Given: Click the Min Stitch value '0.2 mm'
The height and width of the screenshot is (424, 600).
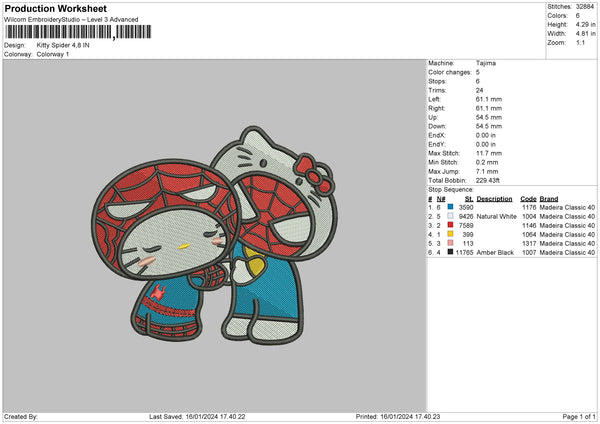Looking at the screenshot, I should point(487,162).
